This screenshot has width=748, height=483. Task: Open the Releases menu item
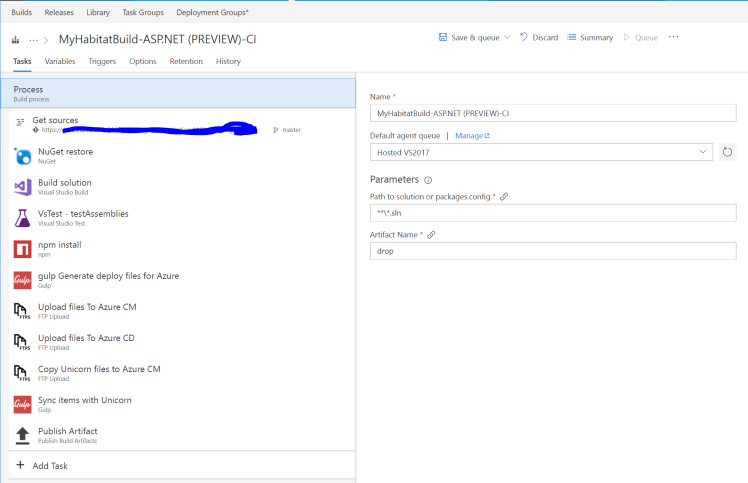59,12
